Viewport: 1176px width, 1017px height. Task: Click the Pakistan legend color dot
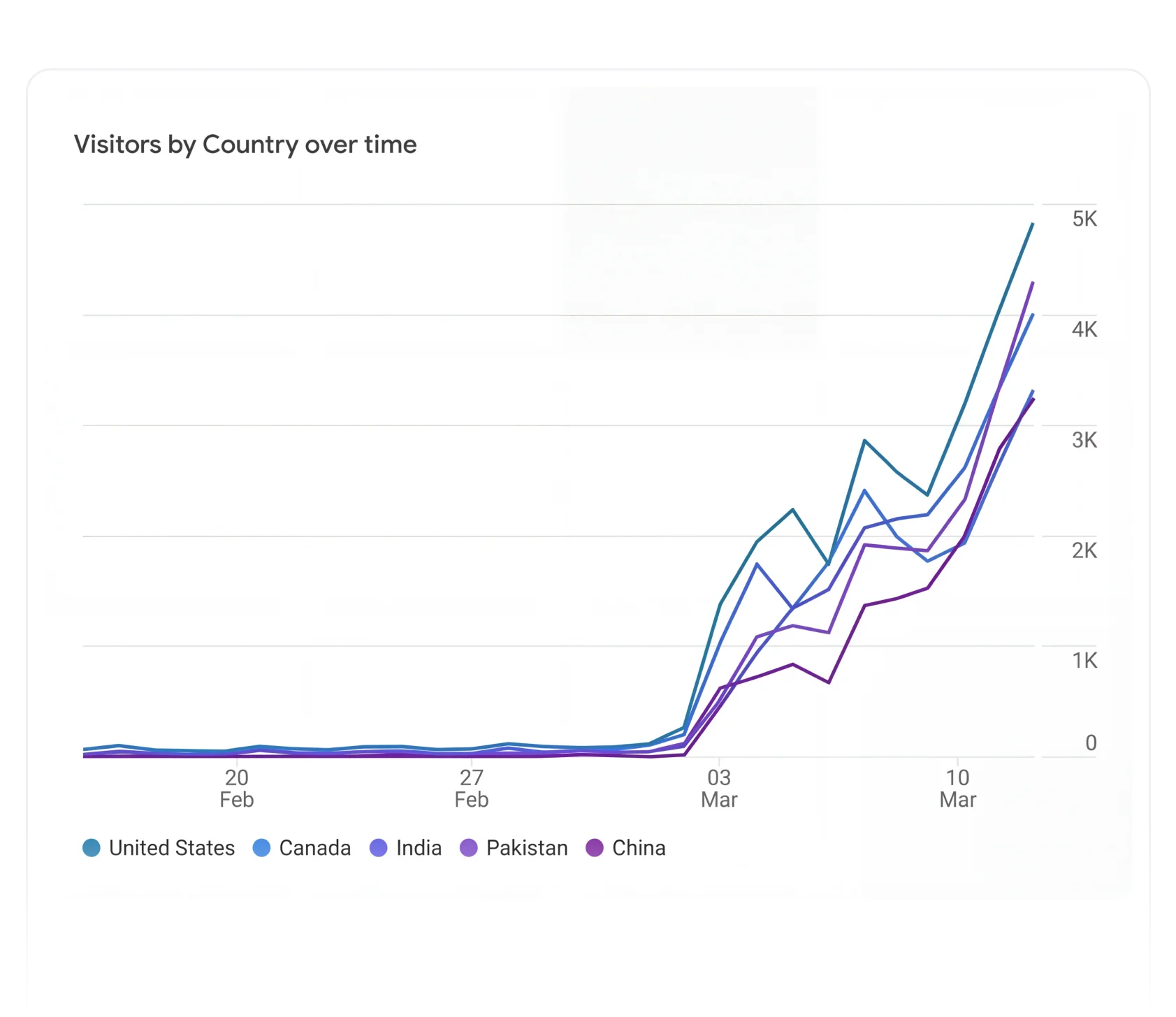pyautogui.click(x=469, y=848)
